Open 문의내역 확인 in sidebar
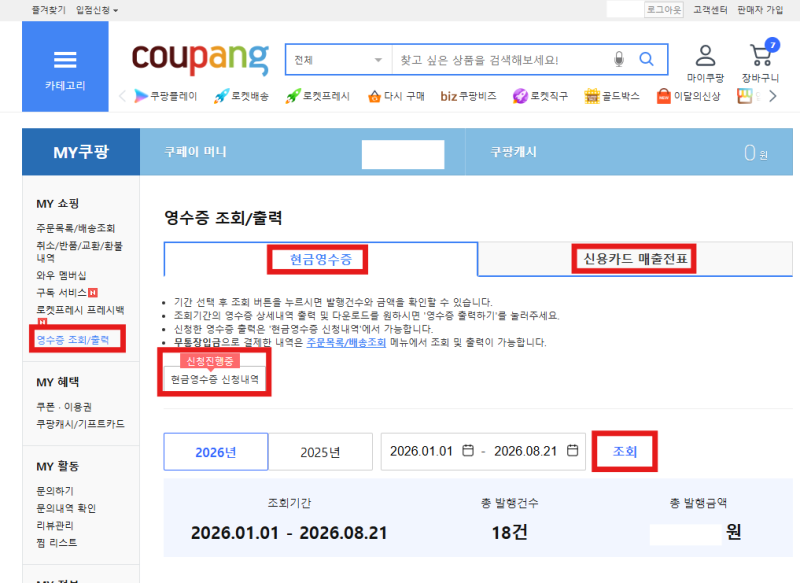 point(66,508)
